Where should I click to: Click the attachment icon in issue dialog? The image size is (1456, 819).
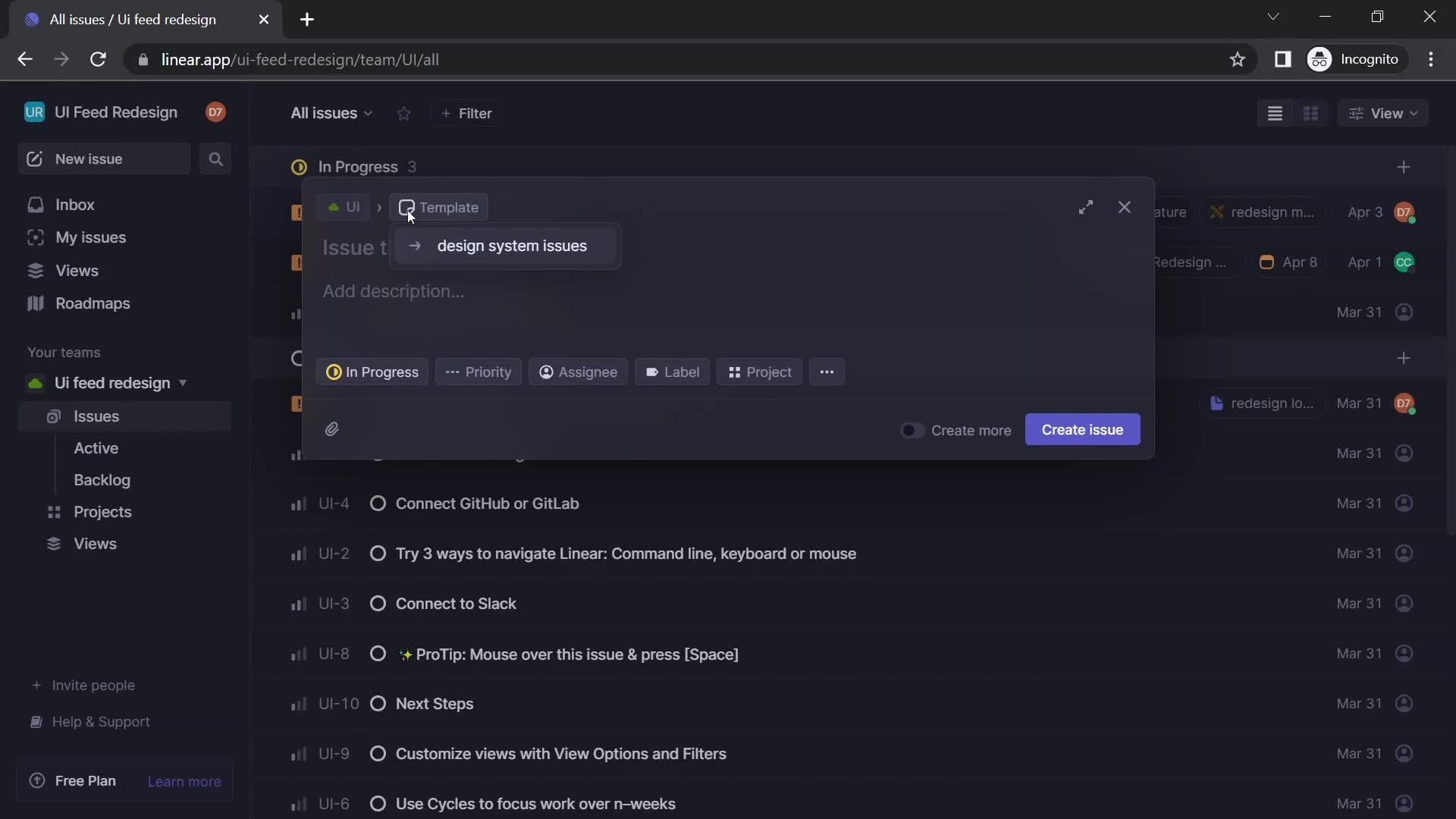tap(333, 428)
